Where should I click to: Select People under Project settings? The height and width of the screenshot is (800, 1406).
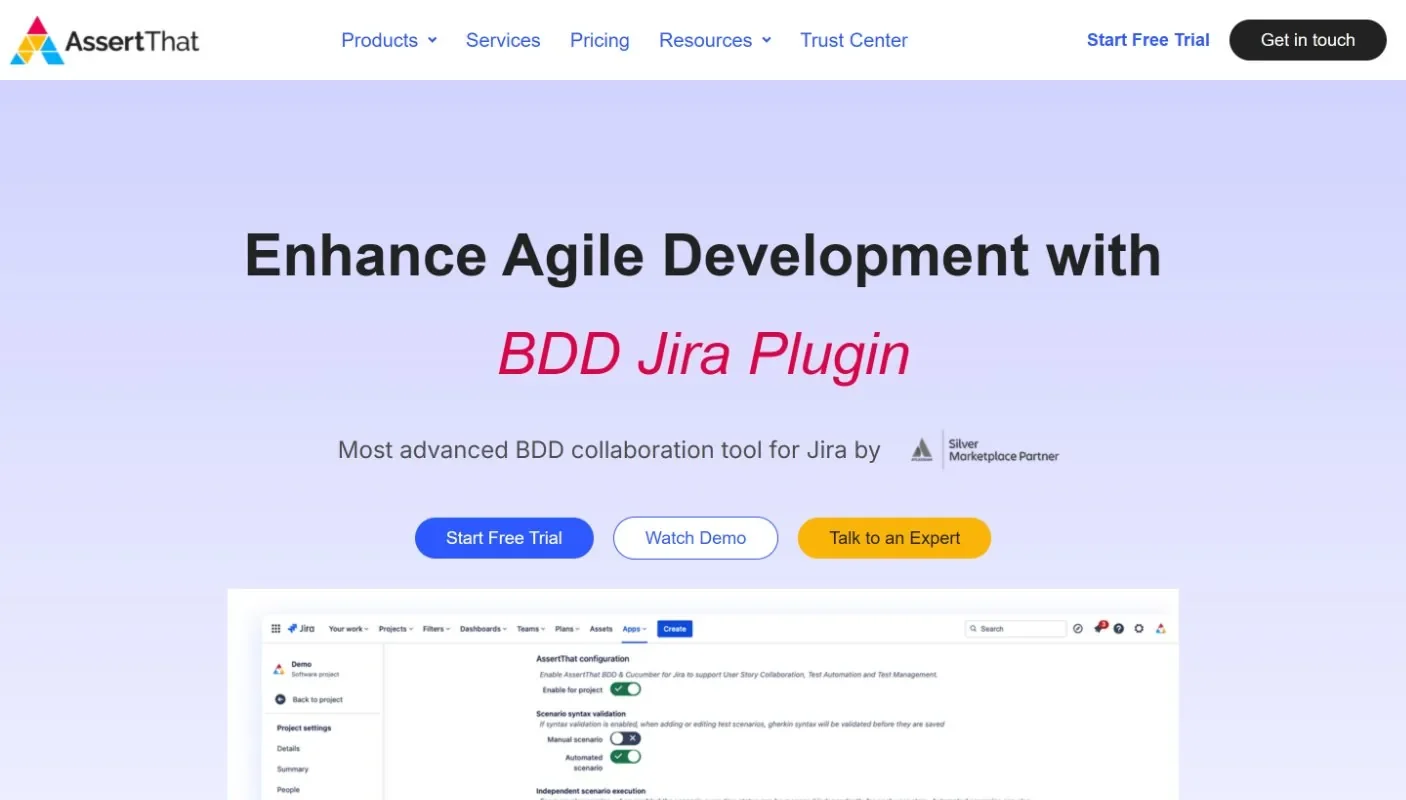pyautogui.click(x=288, y=789)
